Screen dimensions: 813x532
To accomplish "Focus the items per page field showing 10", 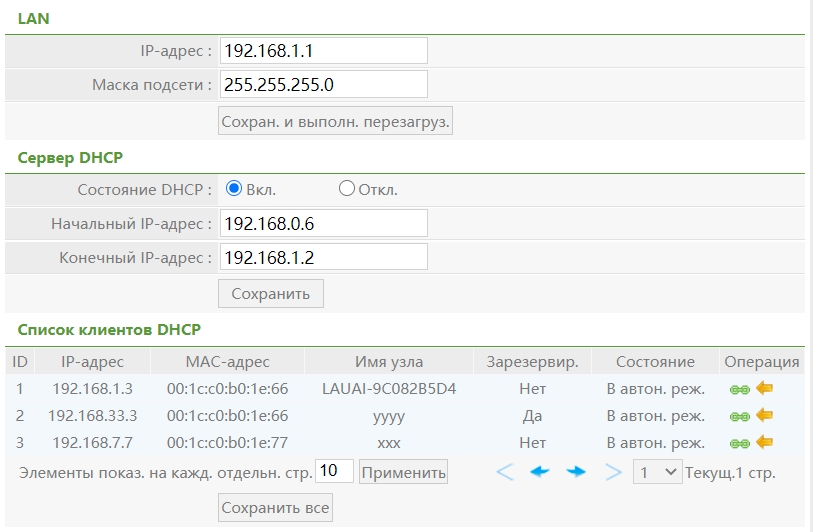I will 334,471.
